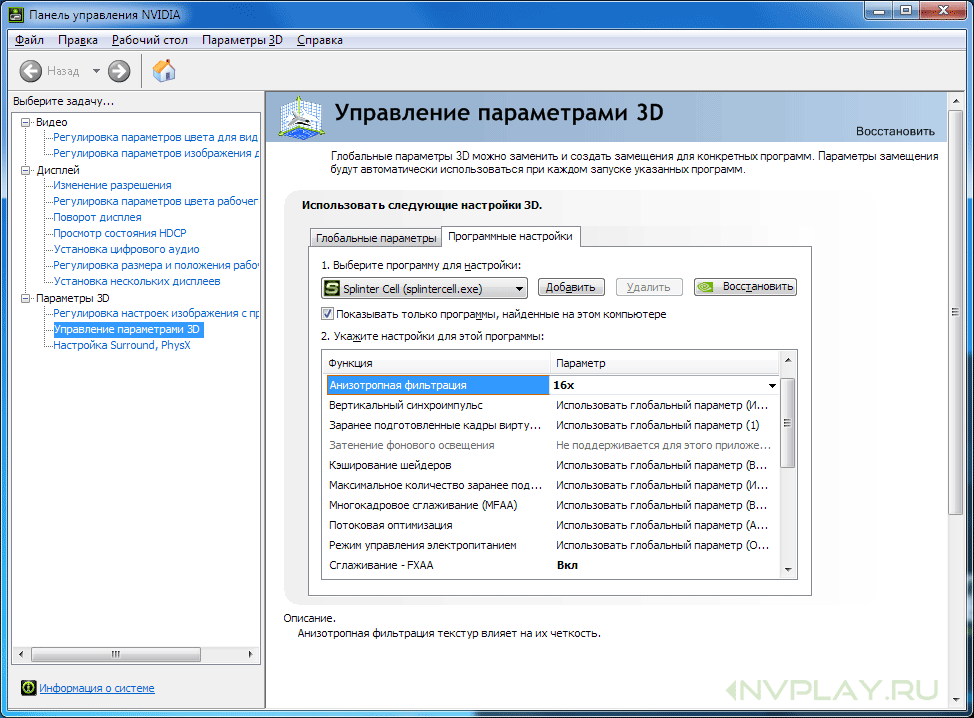Open desktop color adjustment task
The height and width of the screenshot is (718, 974).
(x=155, y=201)
